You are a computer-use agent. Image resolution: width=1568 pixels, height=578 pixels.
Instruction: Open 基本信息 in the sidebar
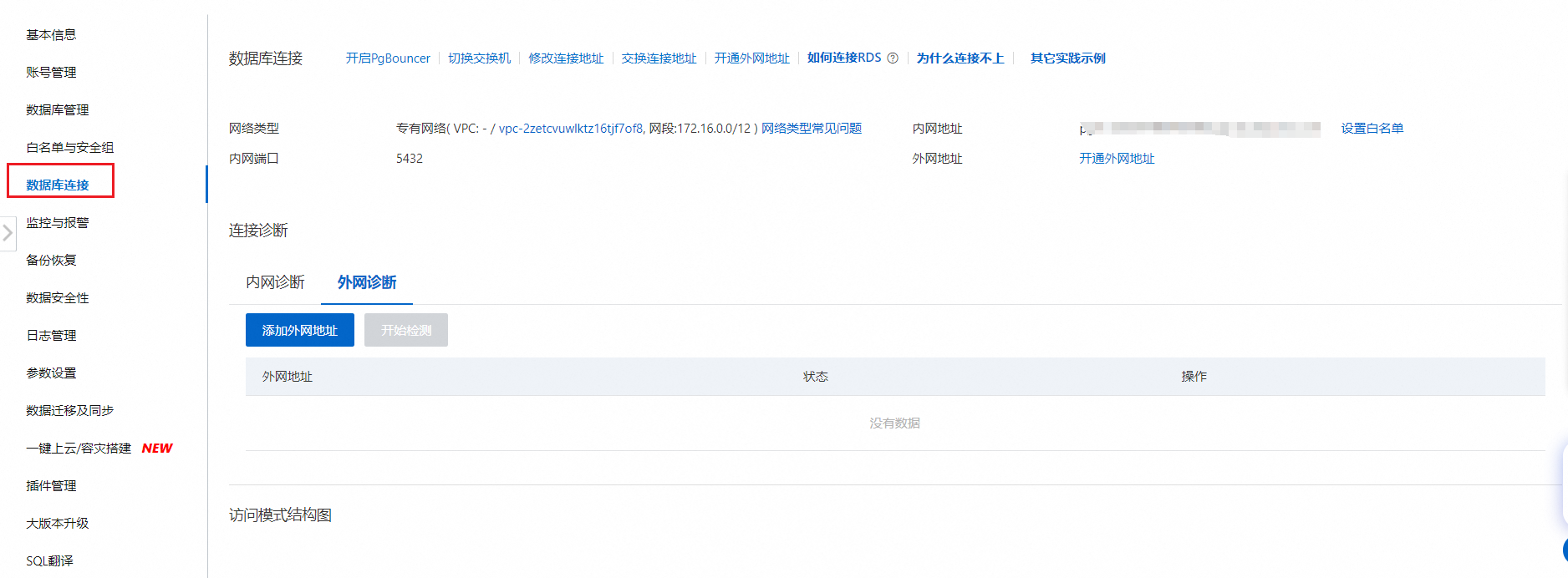click(x=51, y=35)
